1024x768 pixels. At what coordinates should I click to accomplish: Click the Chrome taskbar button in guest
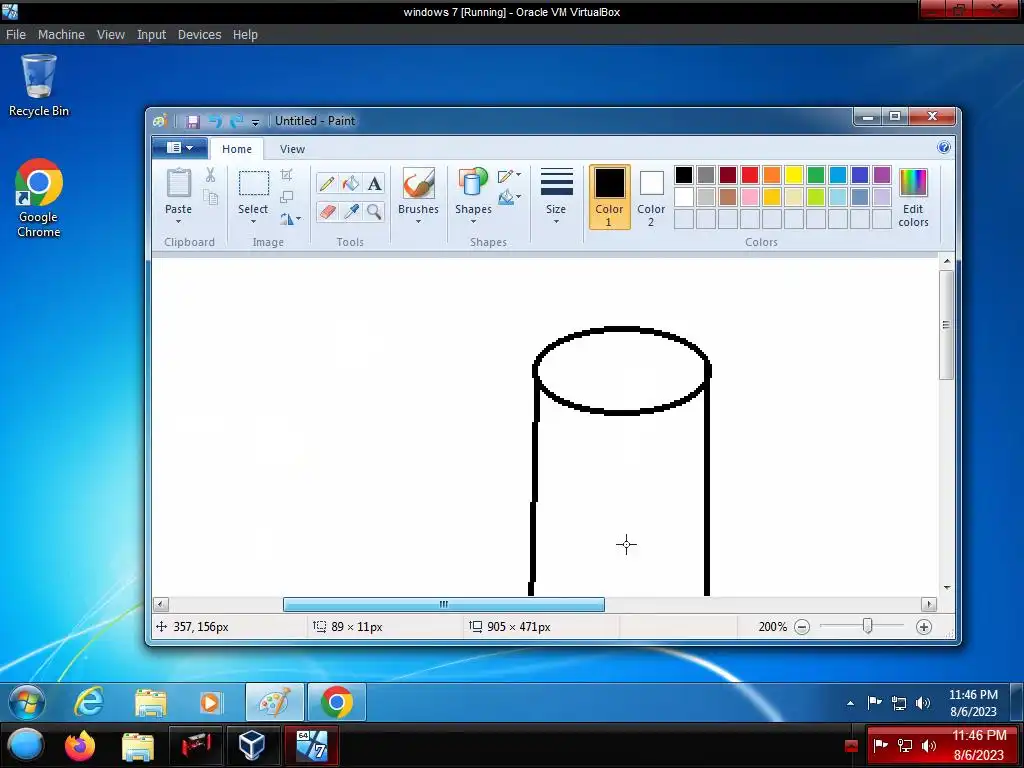click(x=336, y=703)
